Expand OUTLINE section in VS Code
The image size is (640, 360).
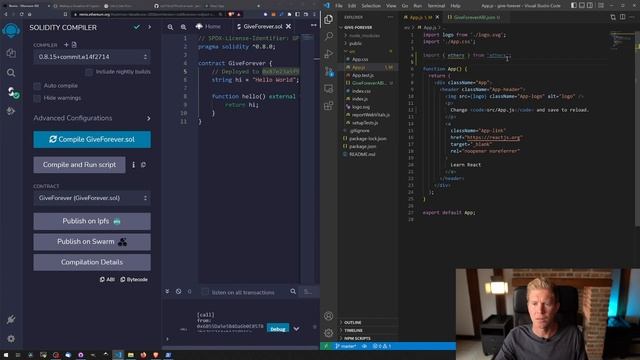pos(353,322)
